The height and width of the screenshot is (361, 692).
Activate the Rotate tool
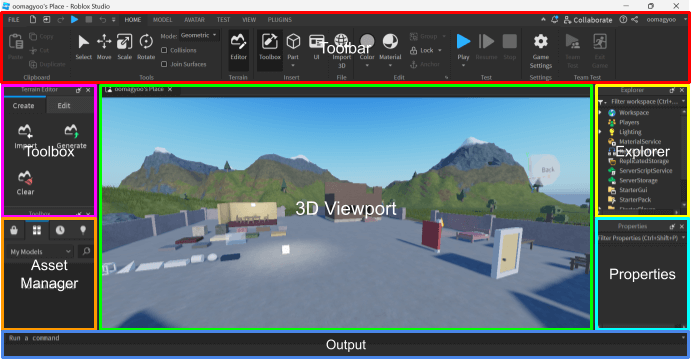146,47
